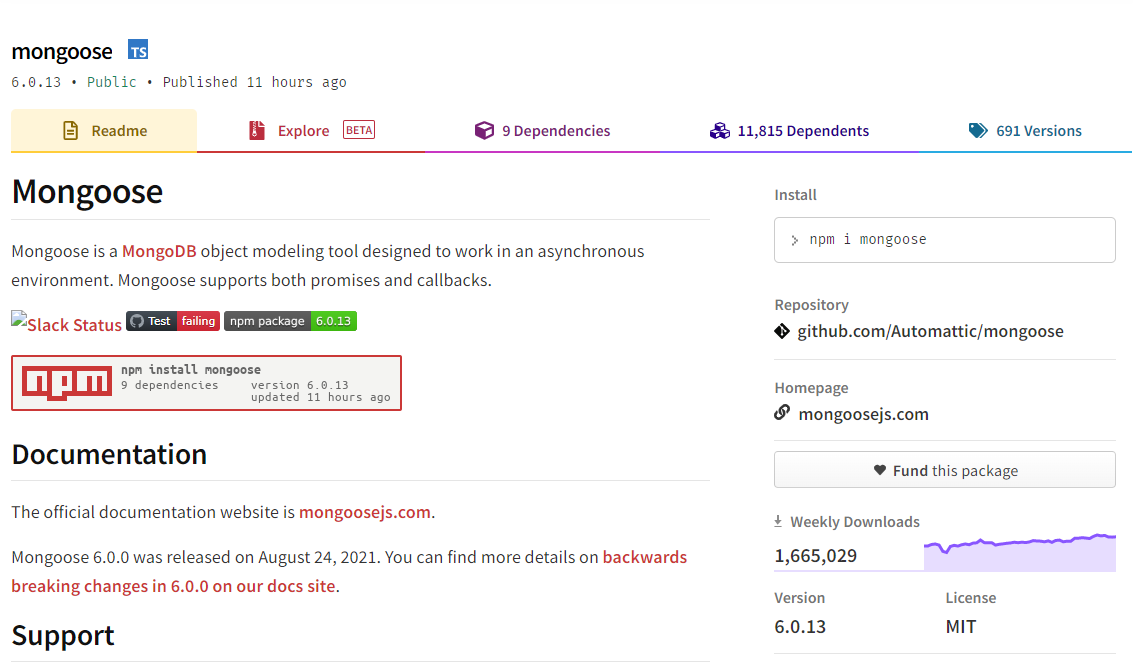
Task: Click the 1,665,029 downloads count
Action: 816,556
